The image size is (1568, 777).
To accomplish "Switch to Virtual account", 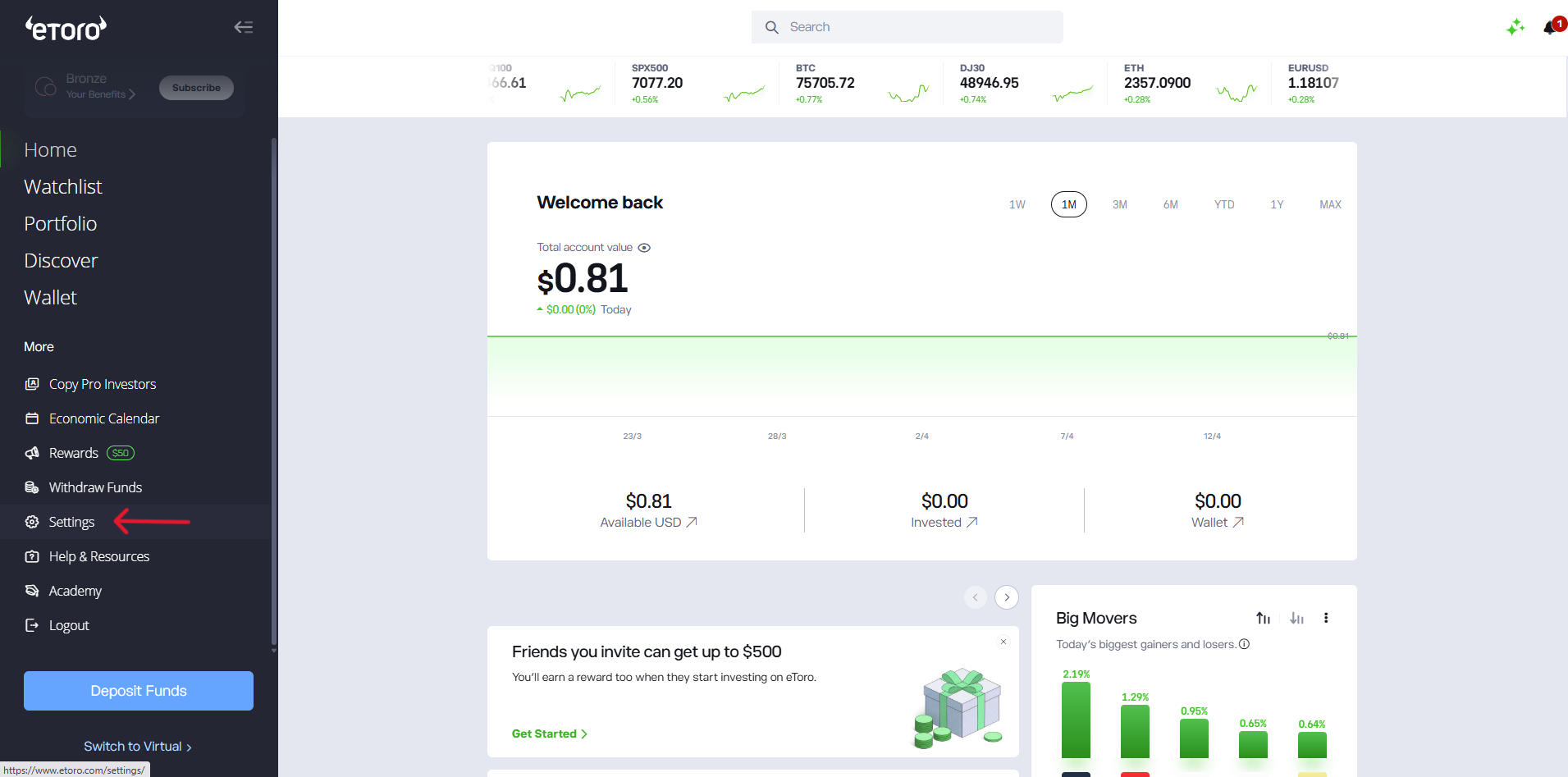I will [138, 746].
